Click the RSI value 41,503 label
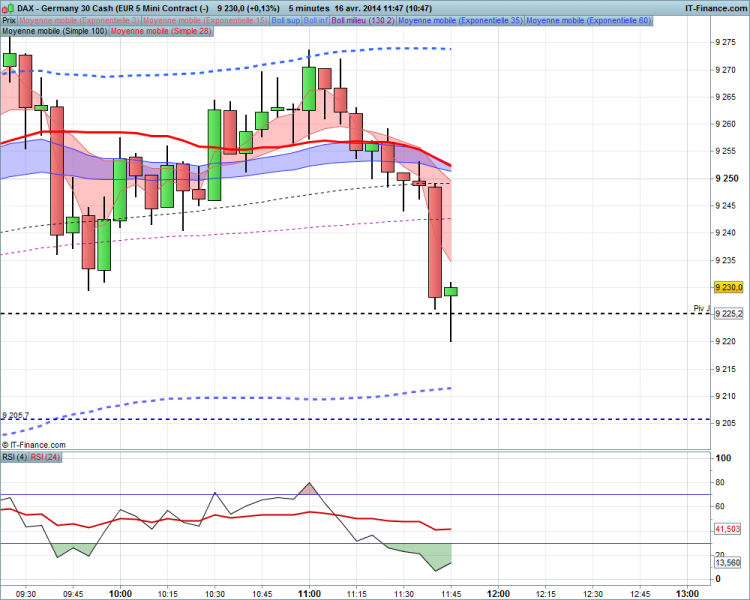 pos(728,529)
